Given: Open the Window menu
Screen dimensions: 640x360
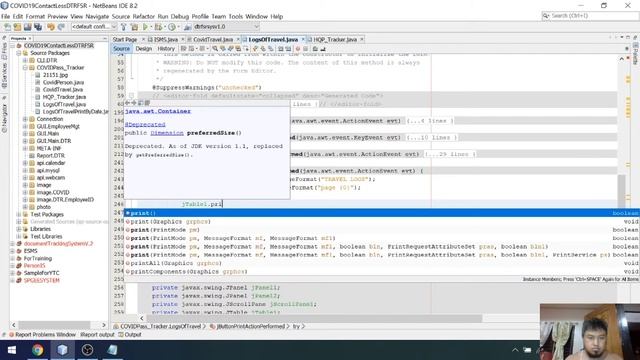Looking at the screenshot, I should pos(256,16).
